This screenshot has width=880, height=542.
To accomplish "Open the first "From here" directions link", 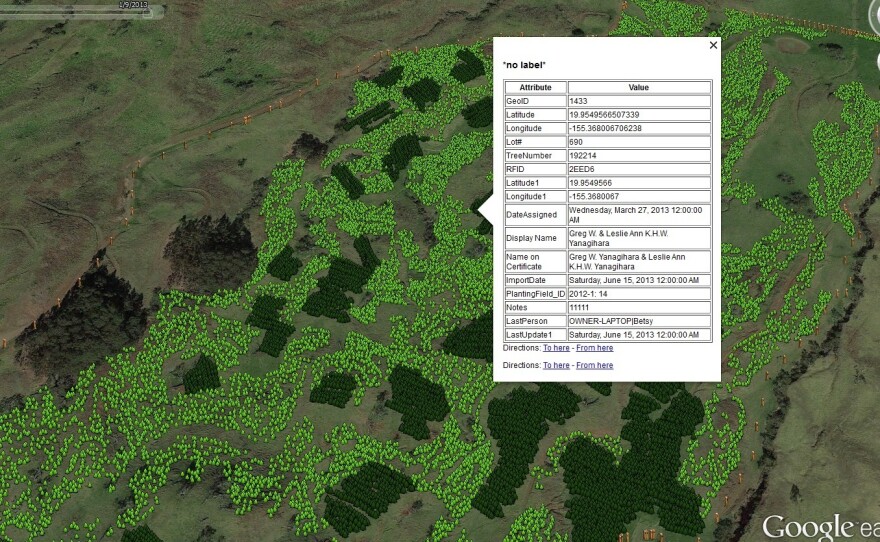I will 595,348.
